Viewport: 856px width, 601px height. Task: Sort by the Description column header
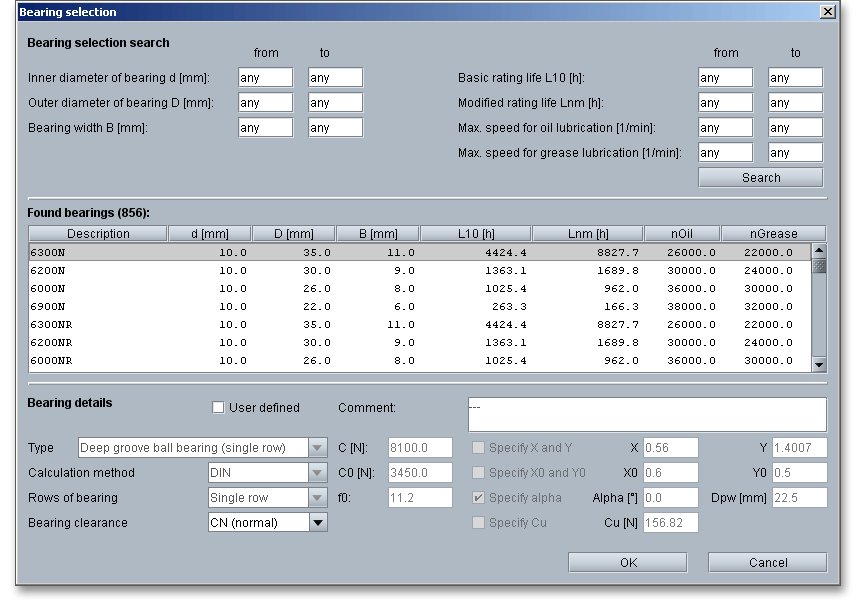point(98,234)
